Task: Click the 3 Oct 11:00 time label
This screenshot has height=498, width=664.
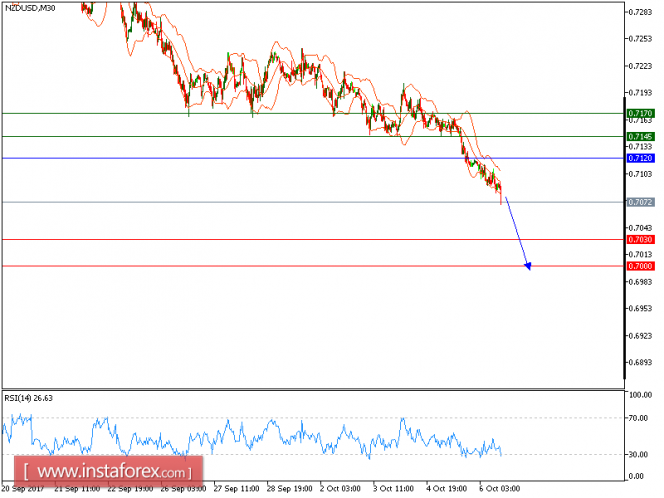Action: coord(393,489)
